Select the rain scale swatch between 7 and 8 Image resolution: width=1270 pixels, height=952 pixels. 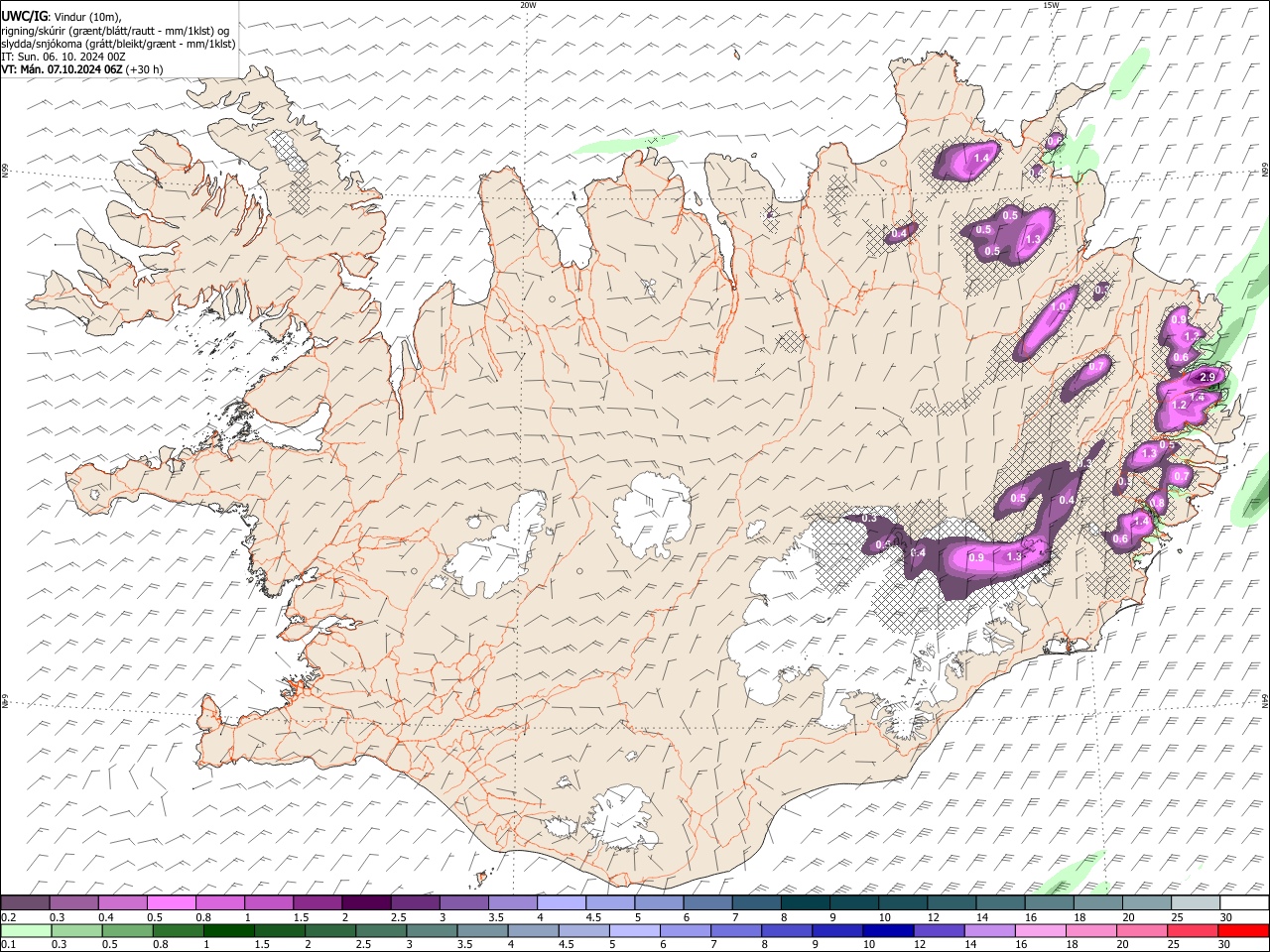point(735,931)
